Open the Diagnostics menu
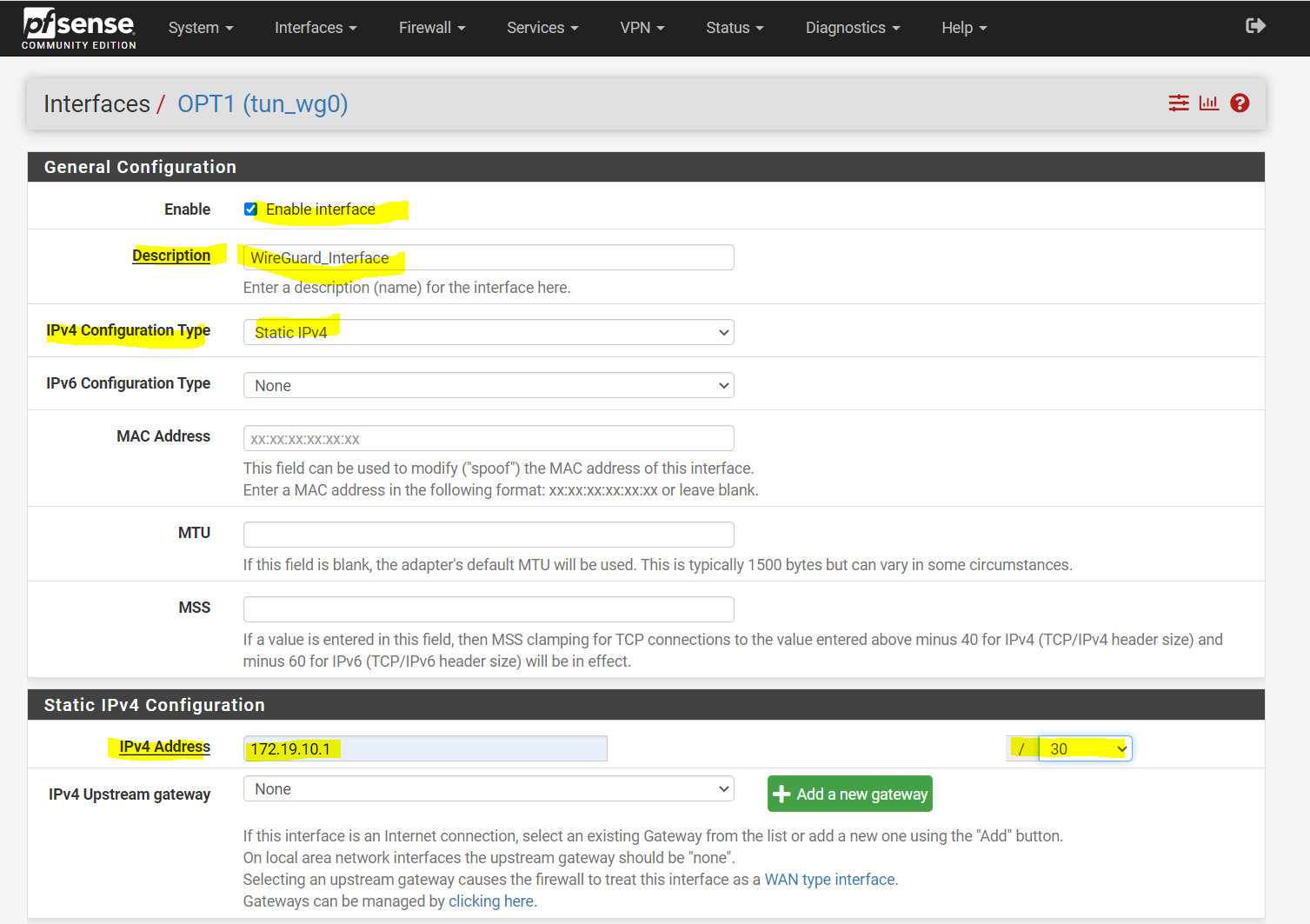The image size is (1310, 924). coord(851,27)
